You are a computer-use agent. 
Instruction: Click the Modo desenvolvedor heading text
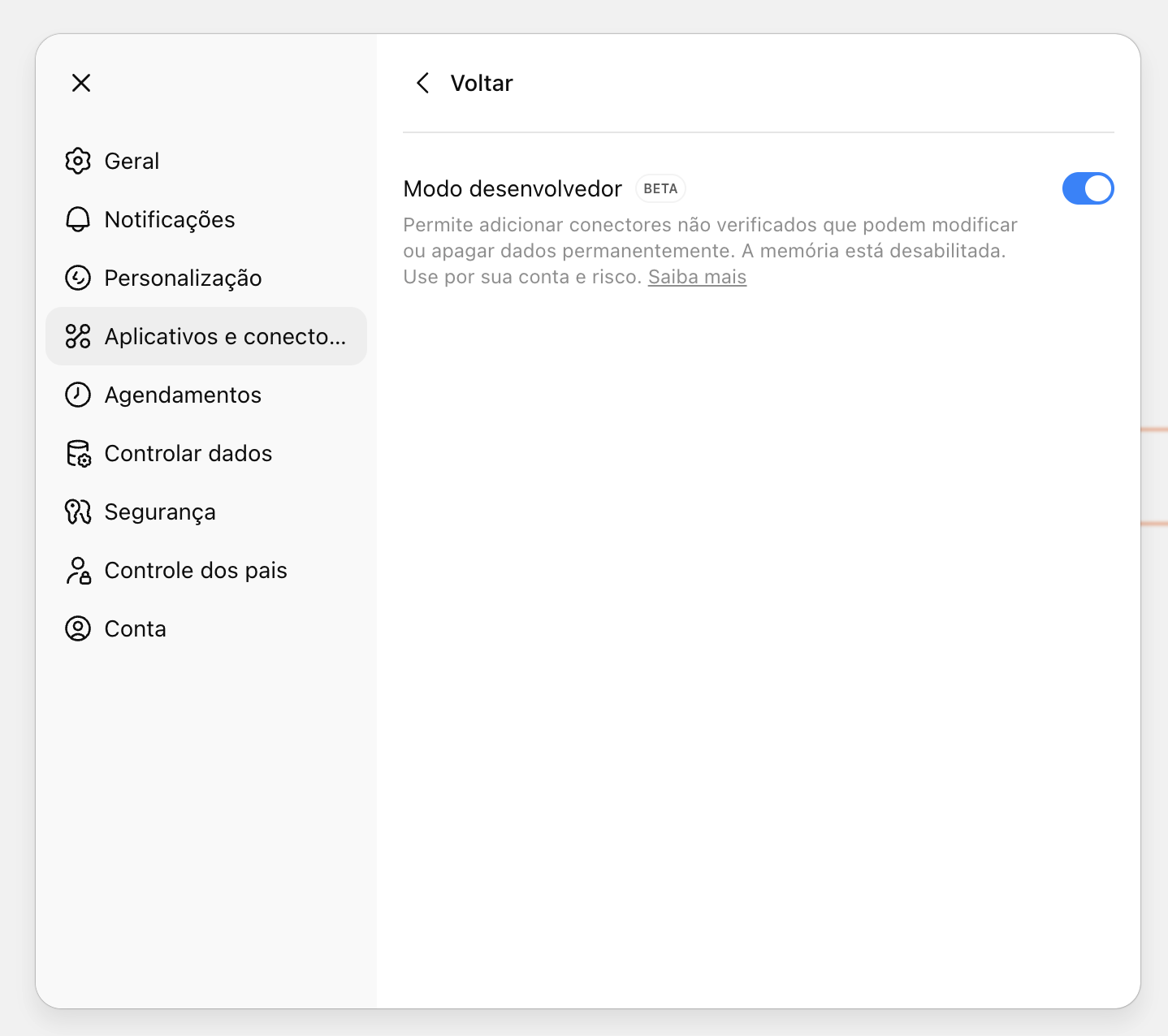click(513, 188)
